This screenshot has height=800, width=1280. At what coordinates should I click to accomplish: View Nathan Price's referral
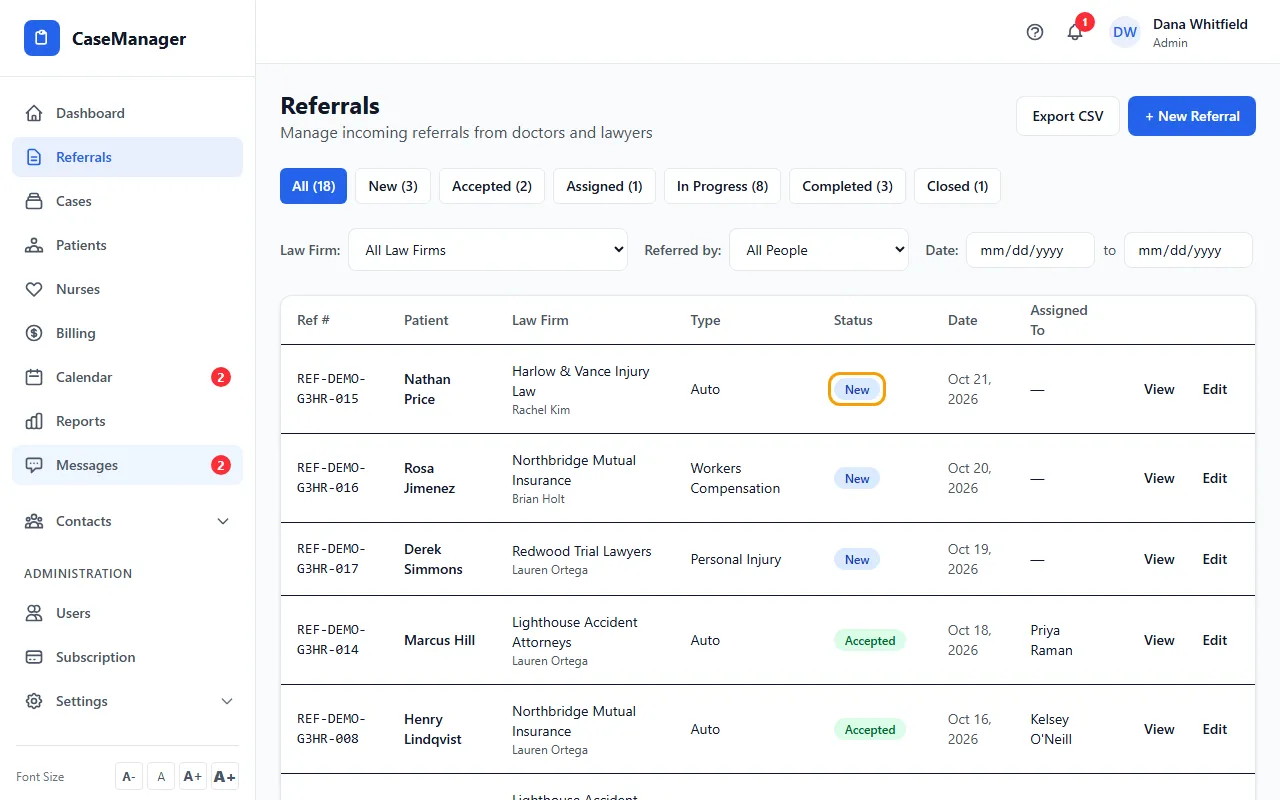(x=1159, y=389)
